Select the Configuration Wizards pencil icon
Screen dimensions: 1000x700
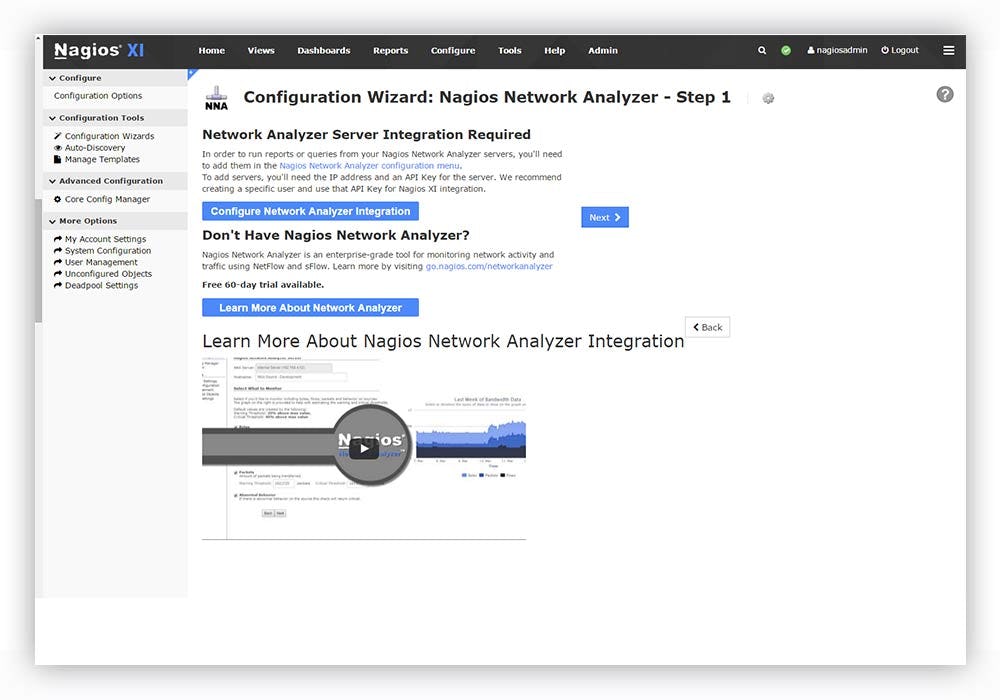point(56,135)
